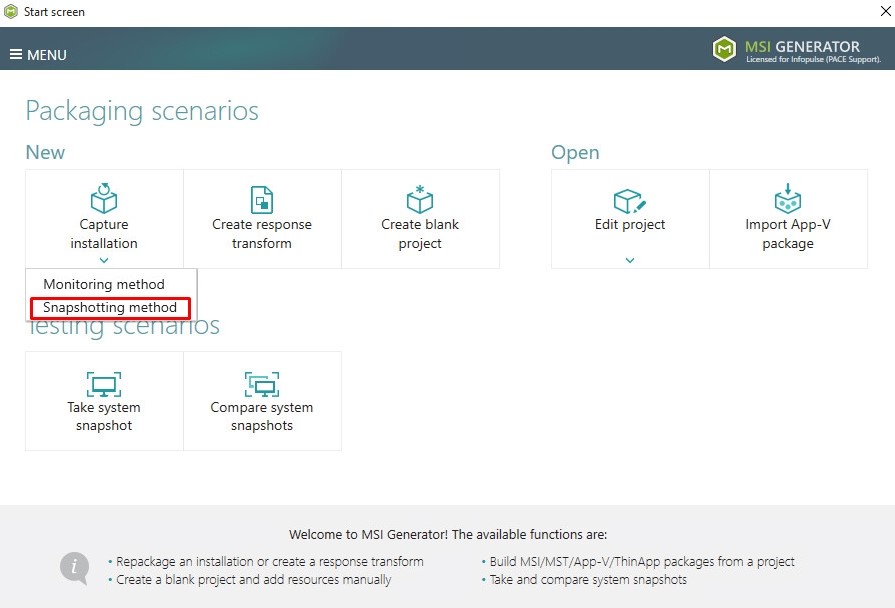Click the Import App-V package label
Screen dimensions: 895x608
(x=788, y=233)
